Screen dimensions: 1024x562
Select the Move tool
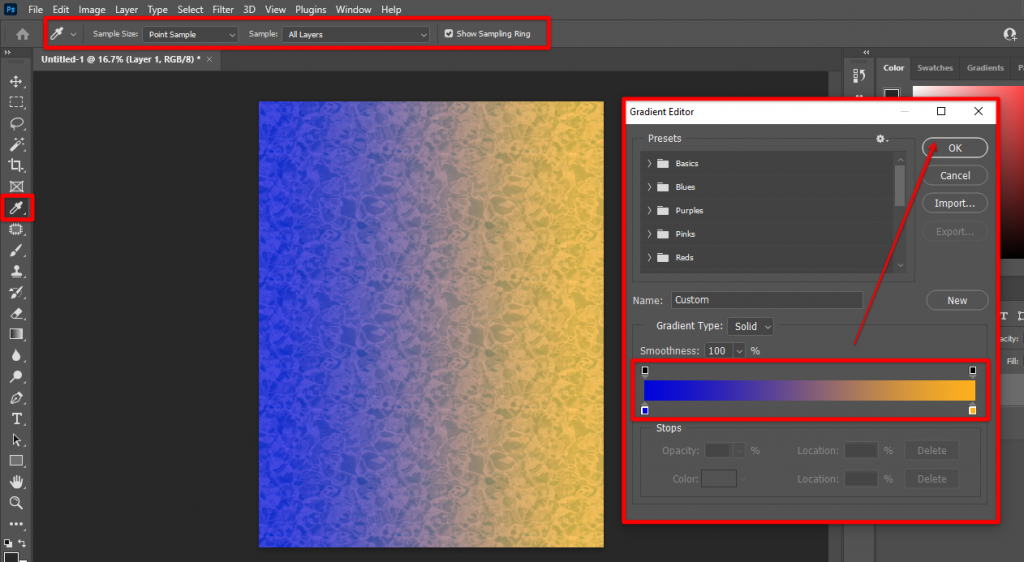[16, 81]
